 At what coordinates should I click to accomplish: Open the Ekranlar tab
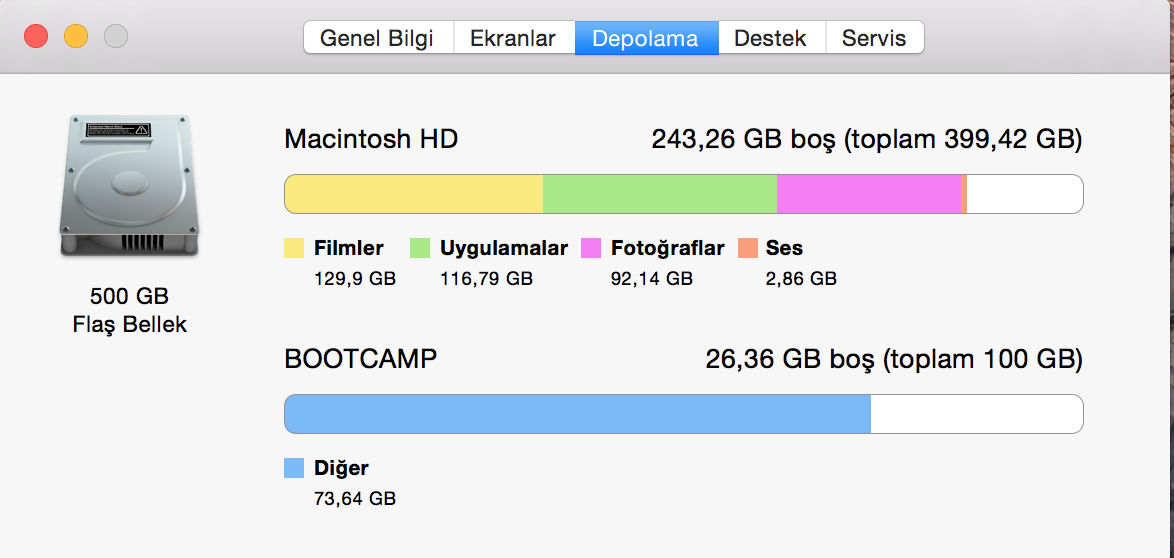coord(514,38)
